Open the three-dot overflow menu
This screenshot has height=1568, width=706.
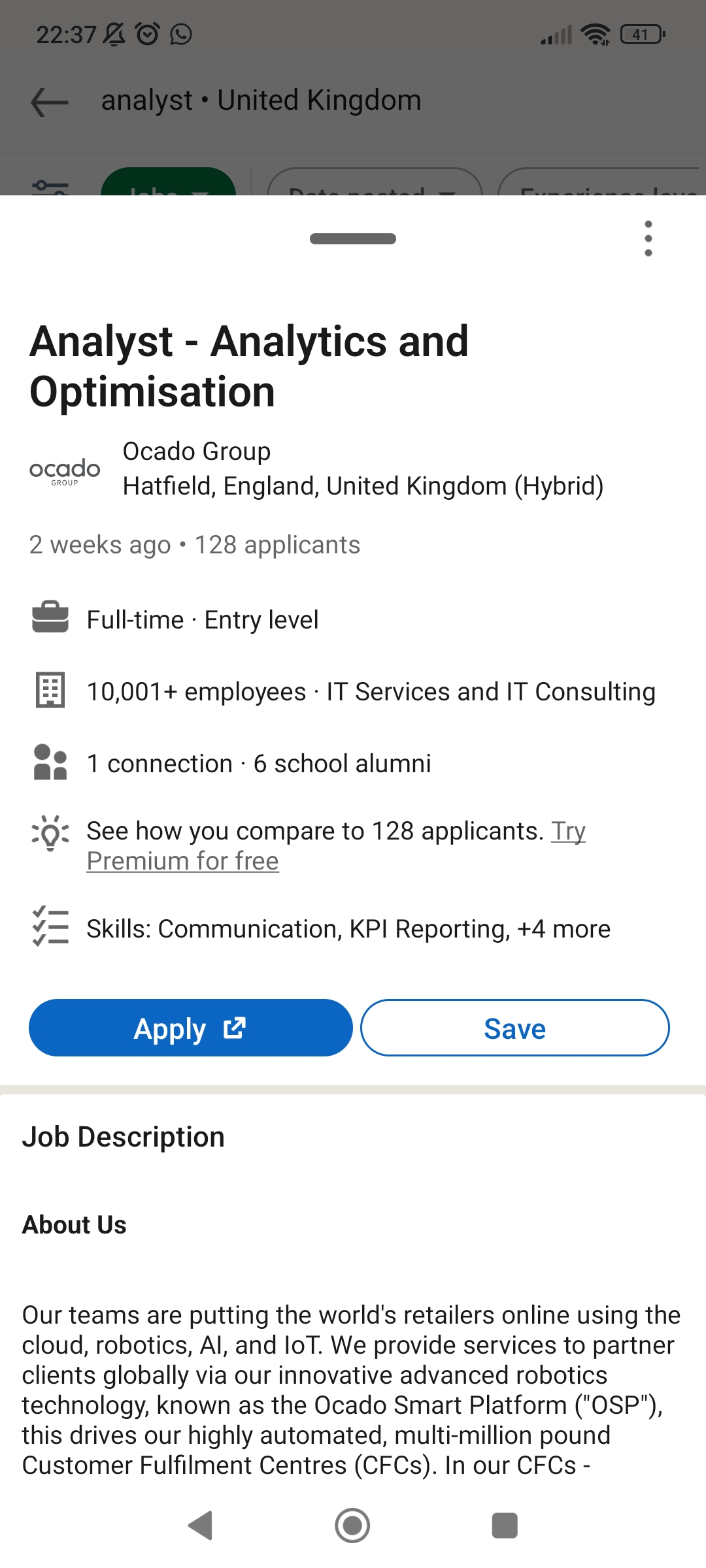648,238
